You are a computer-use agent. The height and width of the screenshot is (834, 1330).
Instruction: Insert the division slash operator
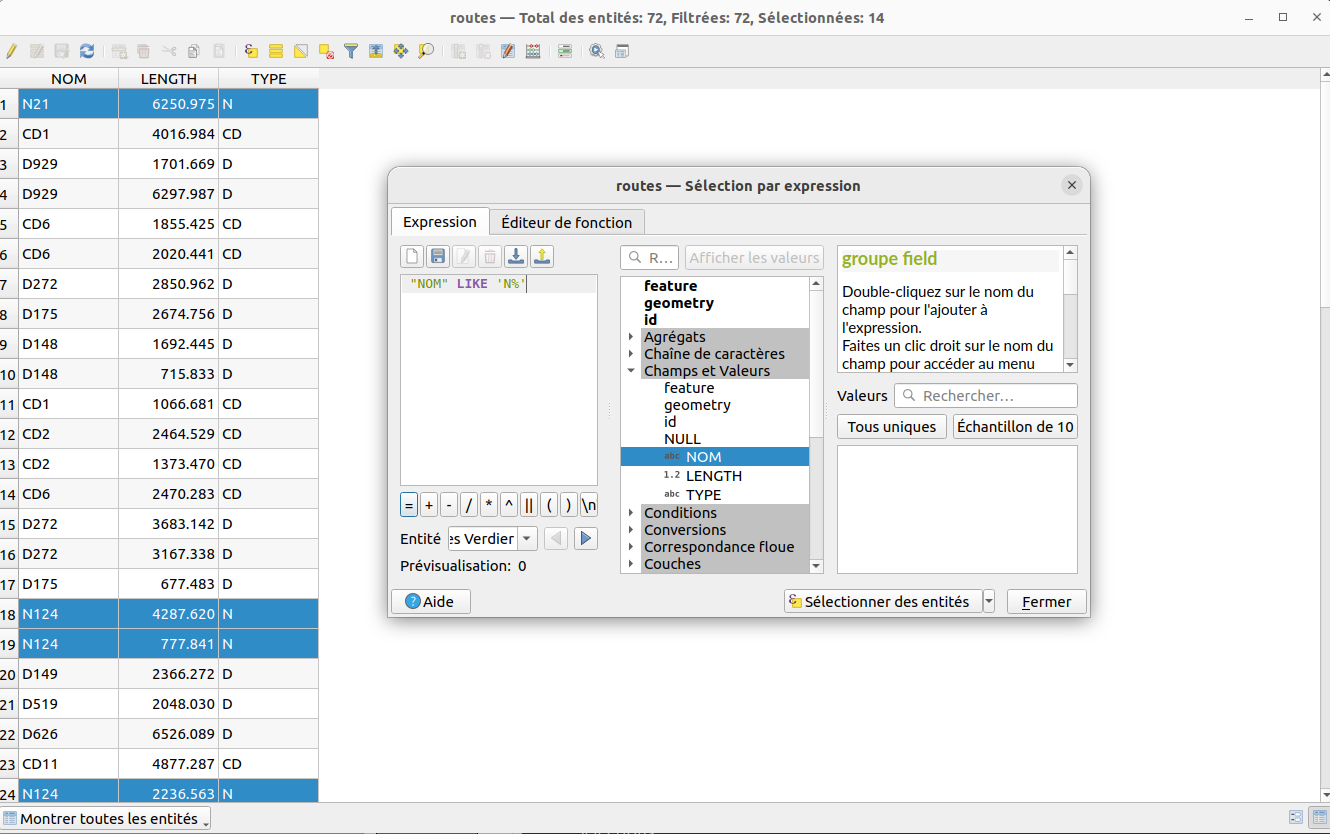pos(469,505)
